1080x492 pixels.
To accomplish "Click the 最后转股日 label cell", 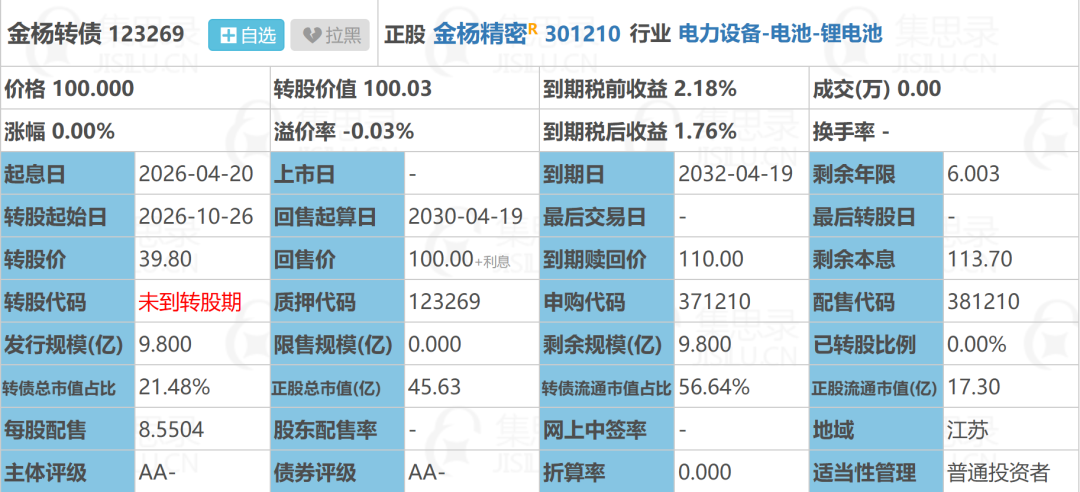I will click(x=877, y=216).
